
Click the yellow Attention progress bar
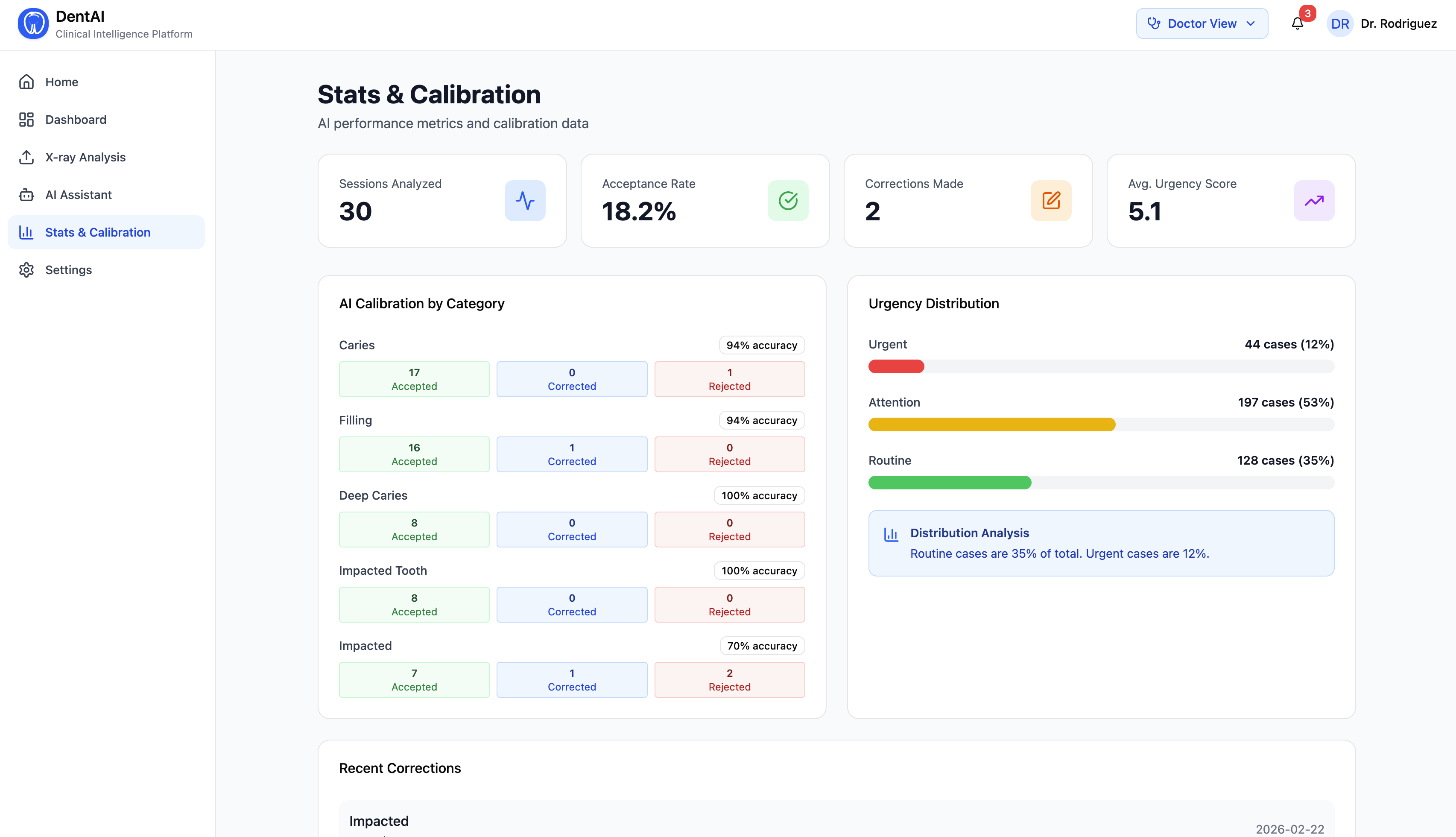pos(992,425)
